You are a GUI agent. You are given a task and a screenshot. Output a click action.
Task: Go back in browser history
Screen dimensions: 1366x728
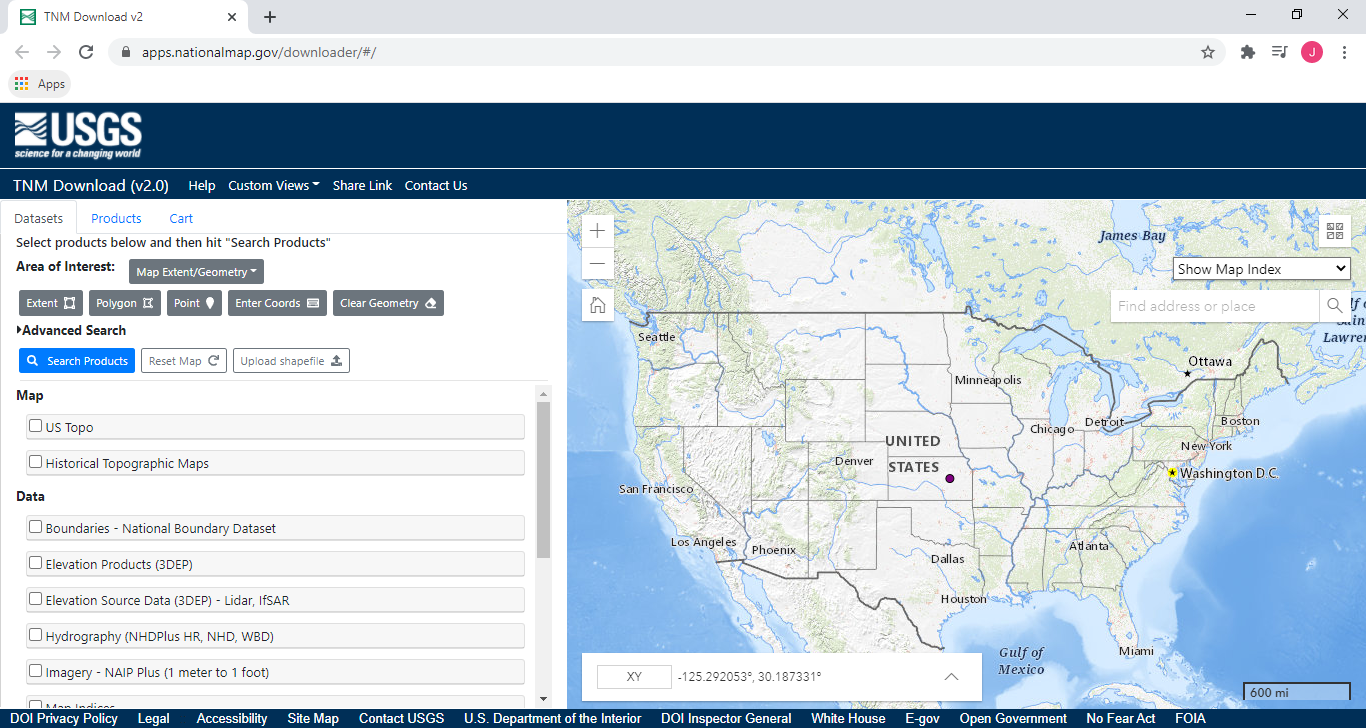coord(22,52)
